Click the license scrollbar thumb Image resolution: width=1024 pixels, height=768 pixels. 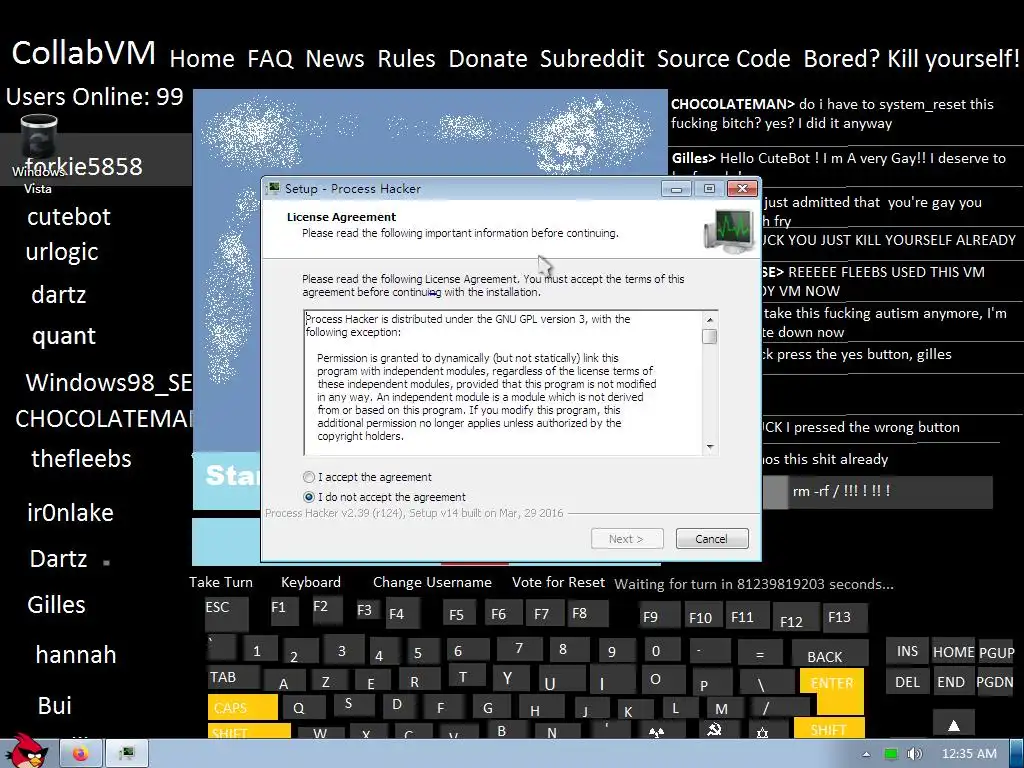pos(710,336)
